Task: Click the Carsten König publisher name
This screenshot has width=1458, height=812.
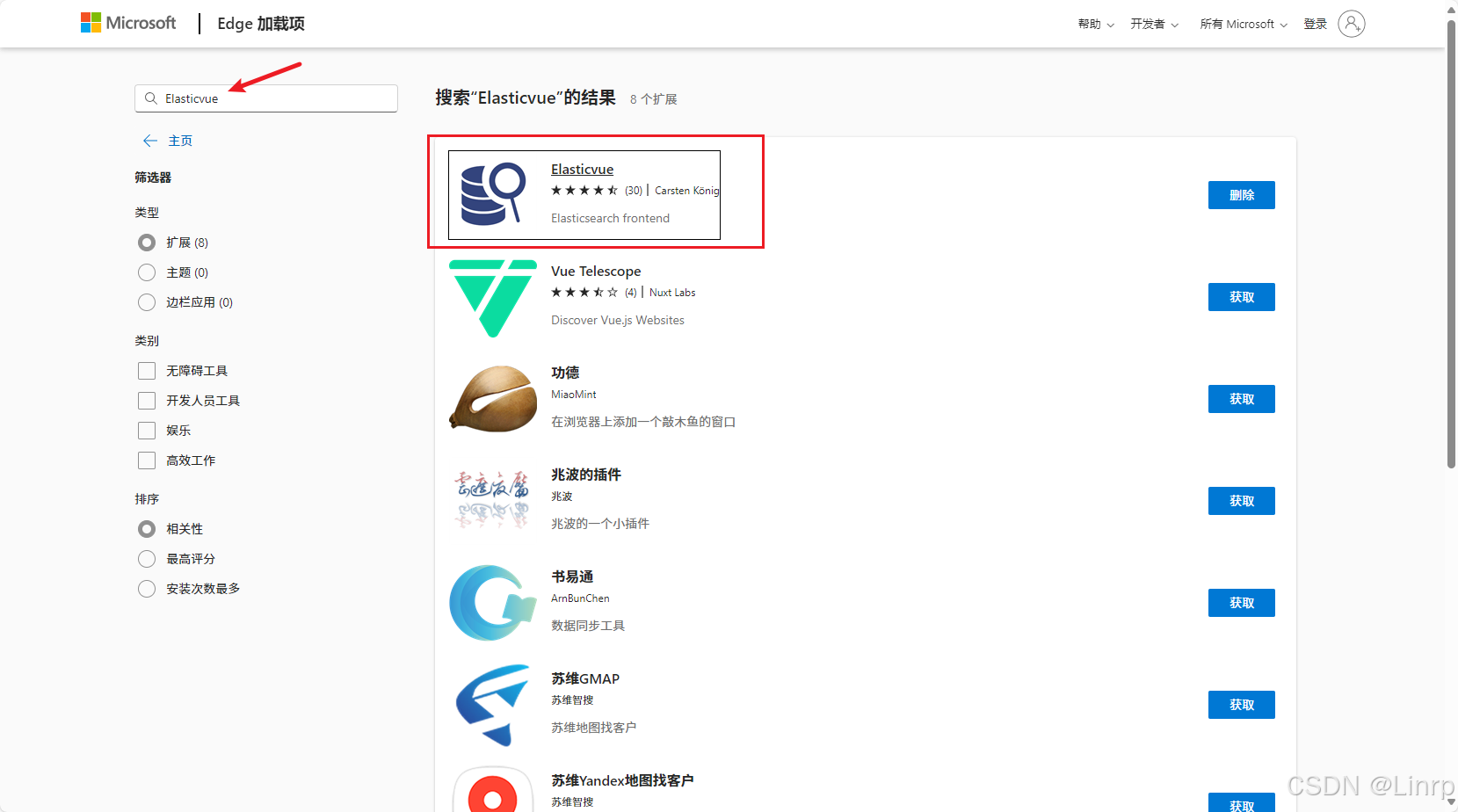Action: [x=687, y=191]
